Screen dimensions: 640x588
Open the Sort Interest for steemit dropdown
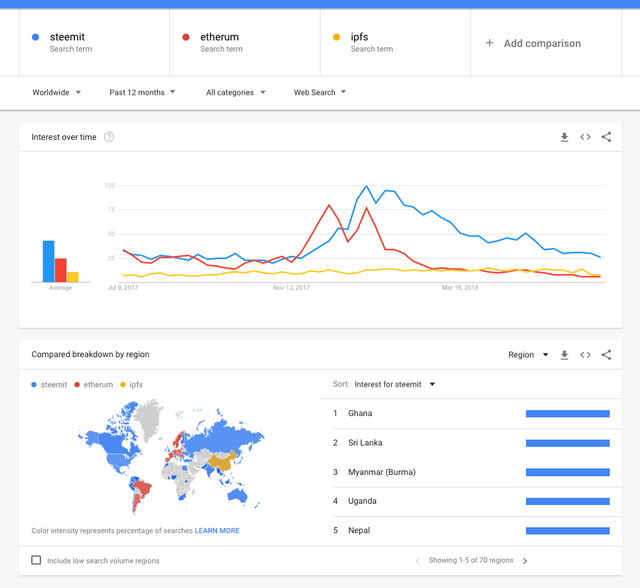pyautogui.click(x=394, y=384)
